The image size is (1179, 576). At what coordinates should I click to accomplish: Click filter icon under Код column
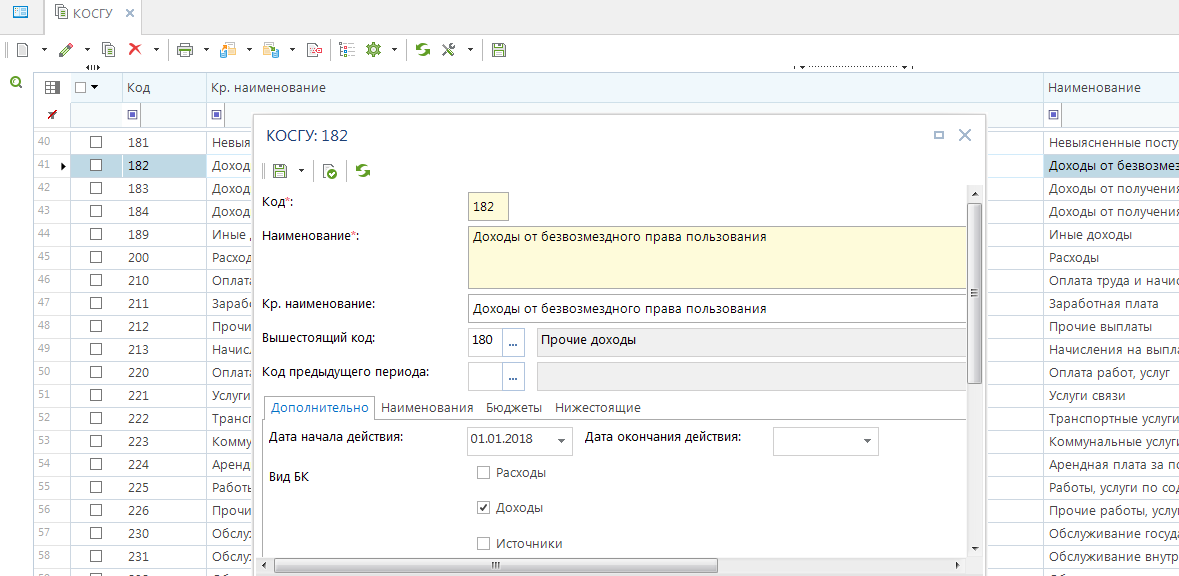133,114
